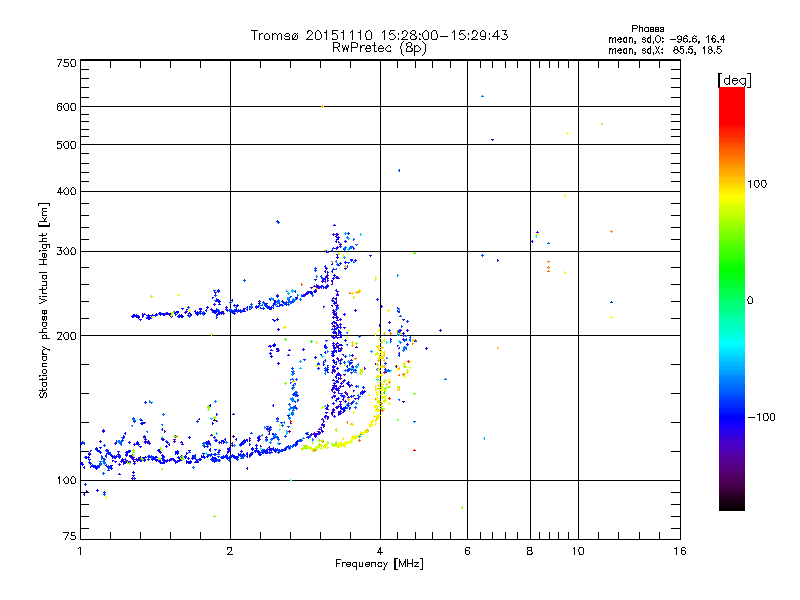Click the y-axis tick label '400'
The height and width of the screenshot is (600, 800).
[x=66, y=191]
